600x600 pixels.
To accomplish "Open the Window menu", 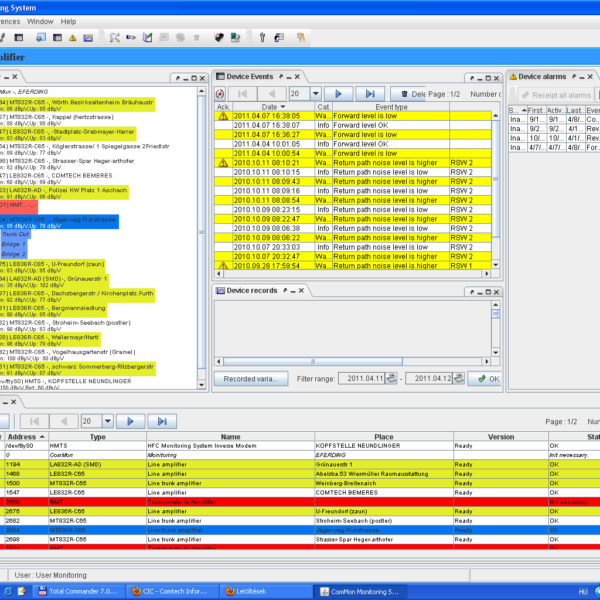I will (41, 20).
